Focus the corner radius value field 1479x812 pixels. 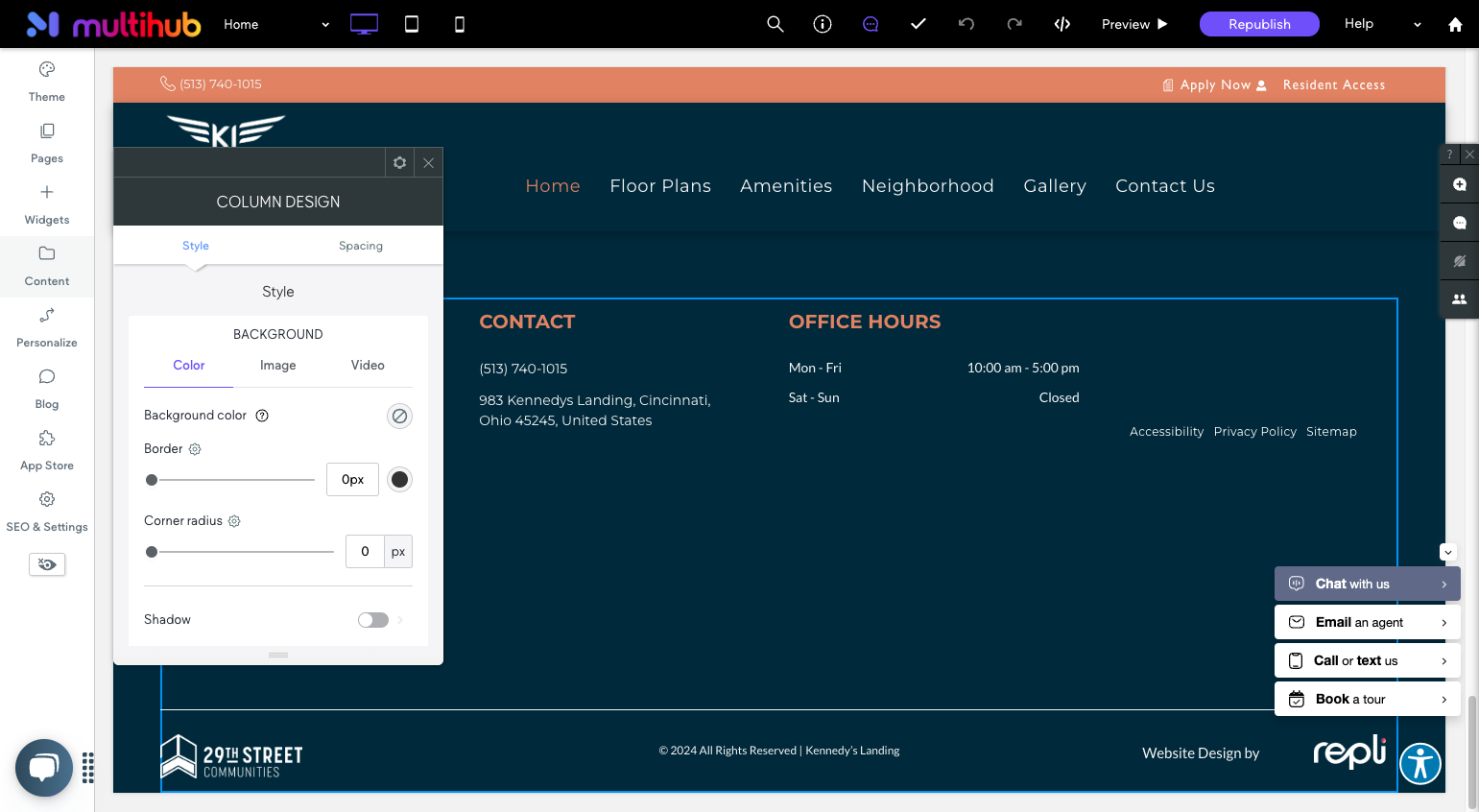coord(365,552)
